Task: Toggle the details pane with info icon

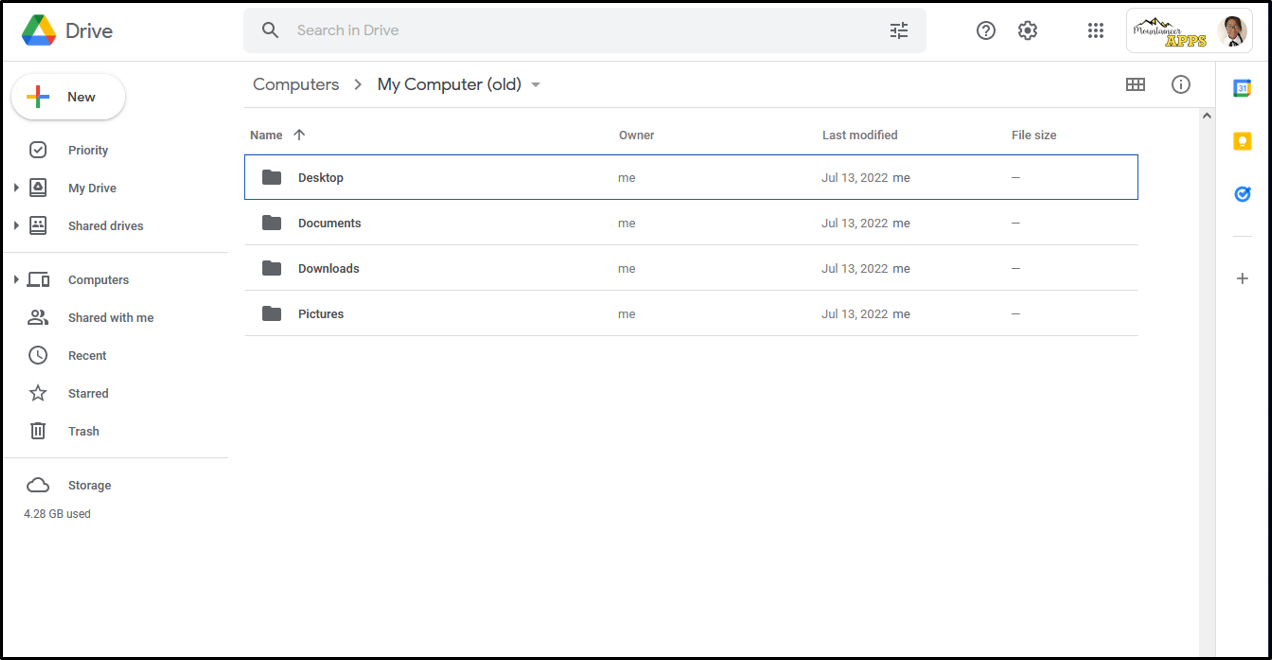Action: (1181, 84)
